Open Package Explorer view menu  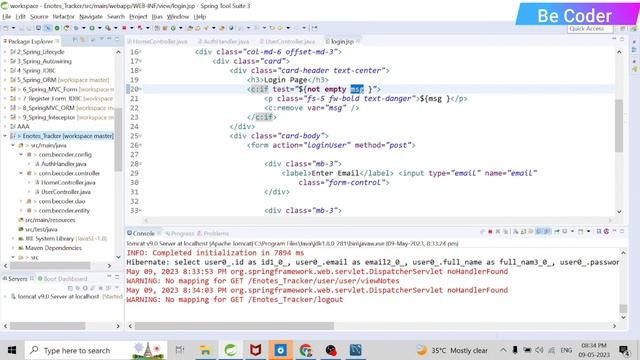(x=101, y=40)
